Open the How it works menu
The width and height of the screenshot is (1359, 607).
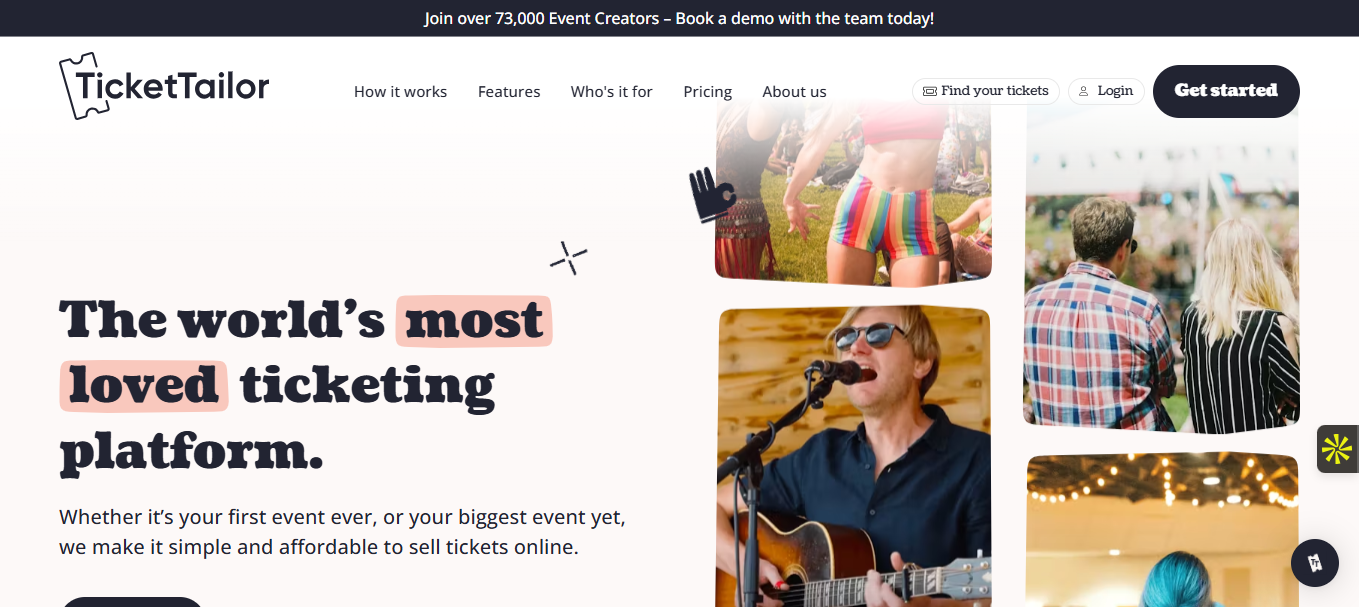tap(400, 92)
